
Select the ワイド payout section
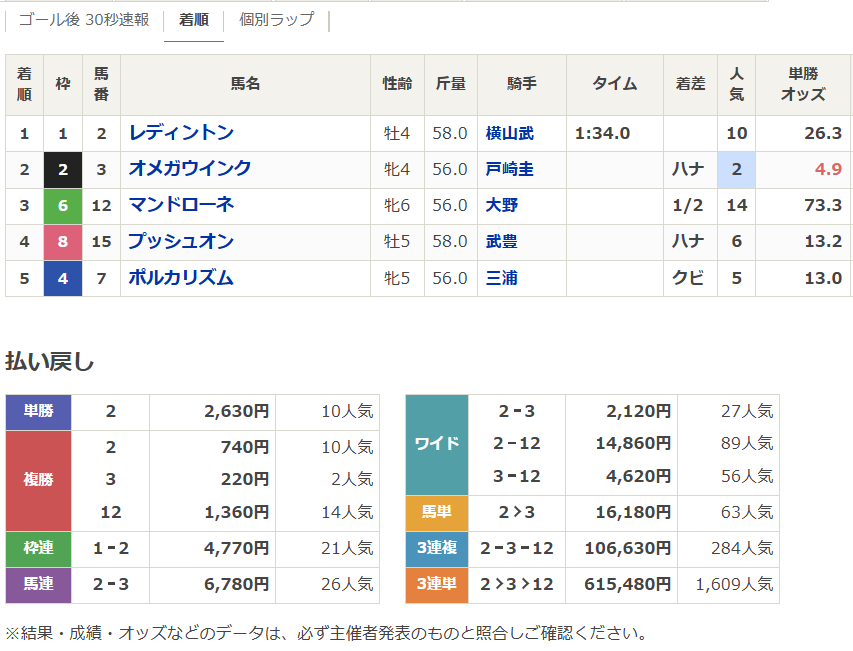436,441
